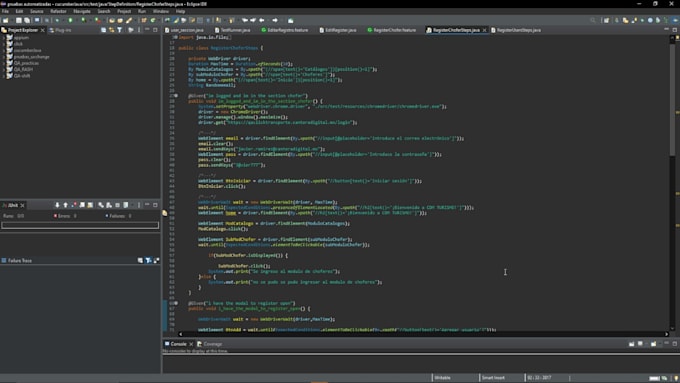Image resolution: width=680 pixels, height=383 pixels.
Task: Switch to the RegisterChofer.feature tab
Action: (x=394, y=30)
